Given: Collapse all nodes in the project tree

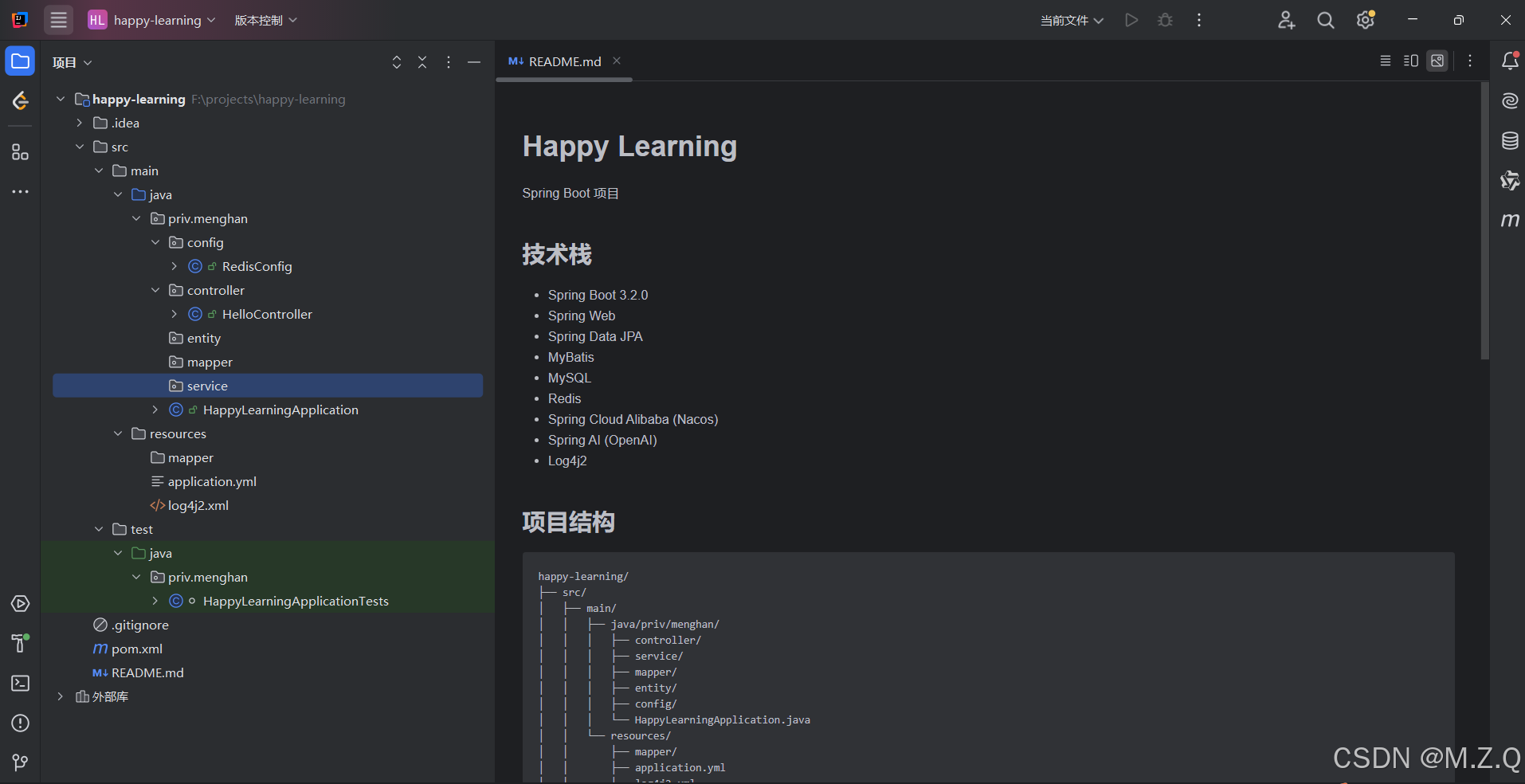Looking at the screenshot, I should click(x=422, y=62).
